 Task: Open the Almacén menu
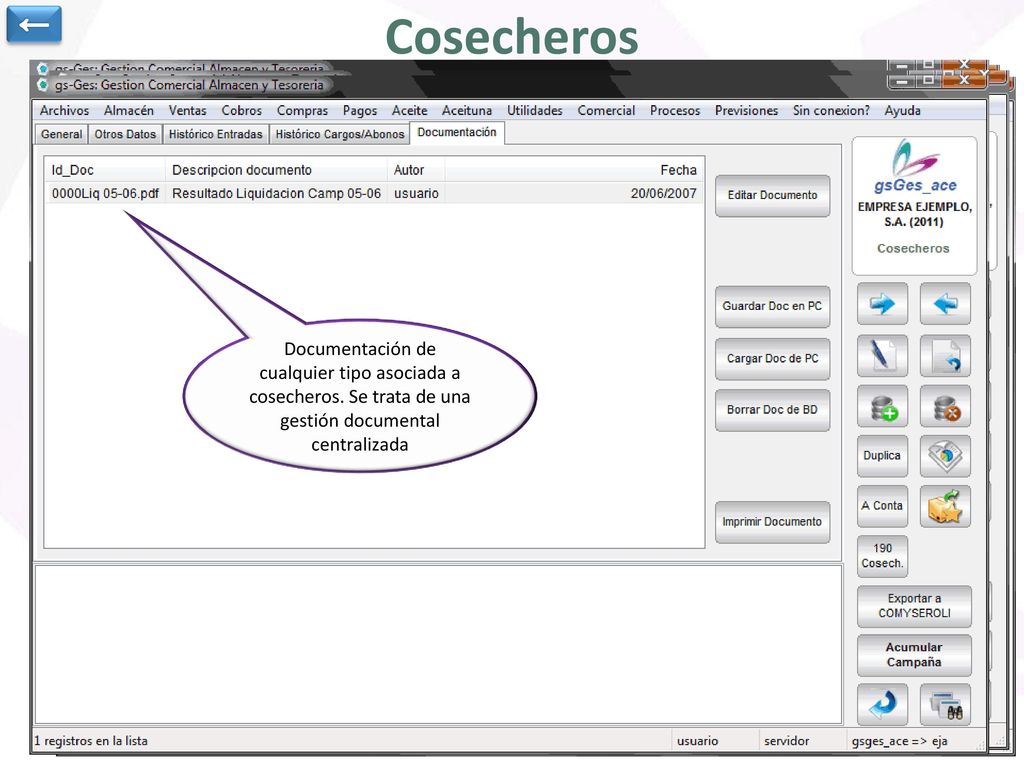click(129, 110)
